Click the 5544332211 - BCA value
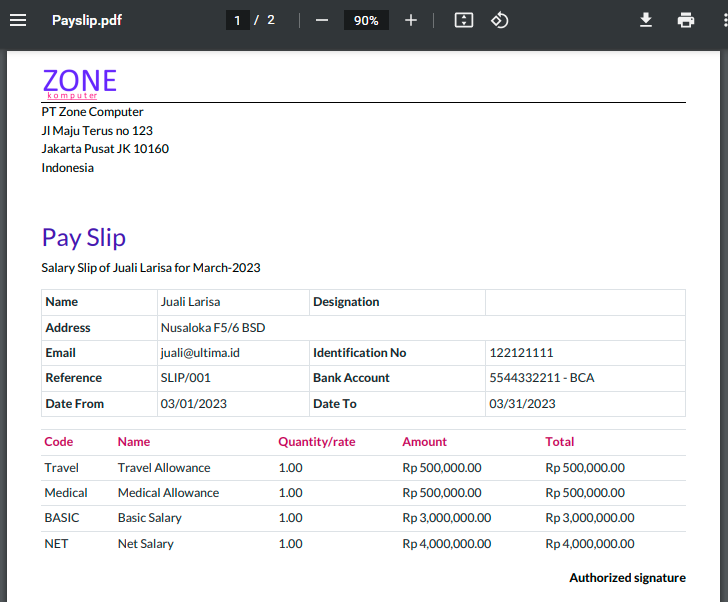The width and height of the screenshot is (728, 602). click(x=541, y=378)
